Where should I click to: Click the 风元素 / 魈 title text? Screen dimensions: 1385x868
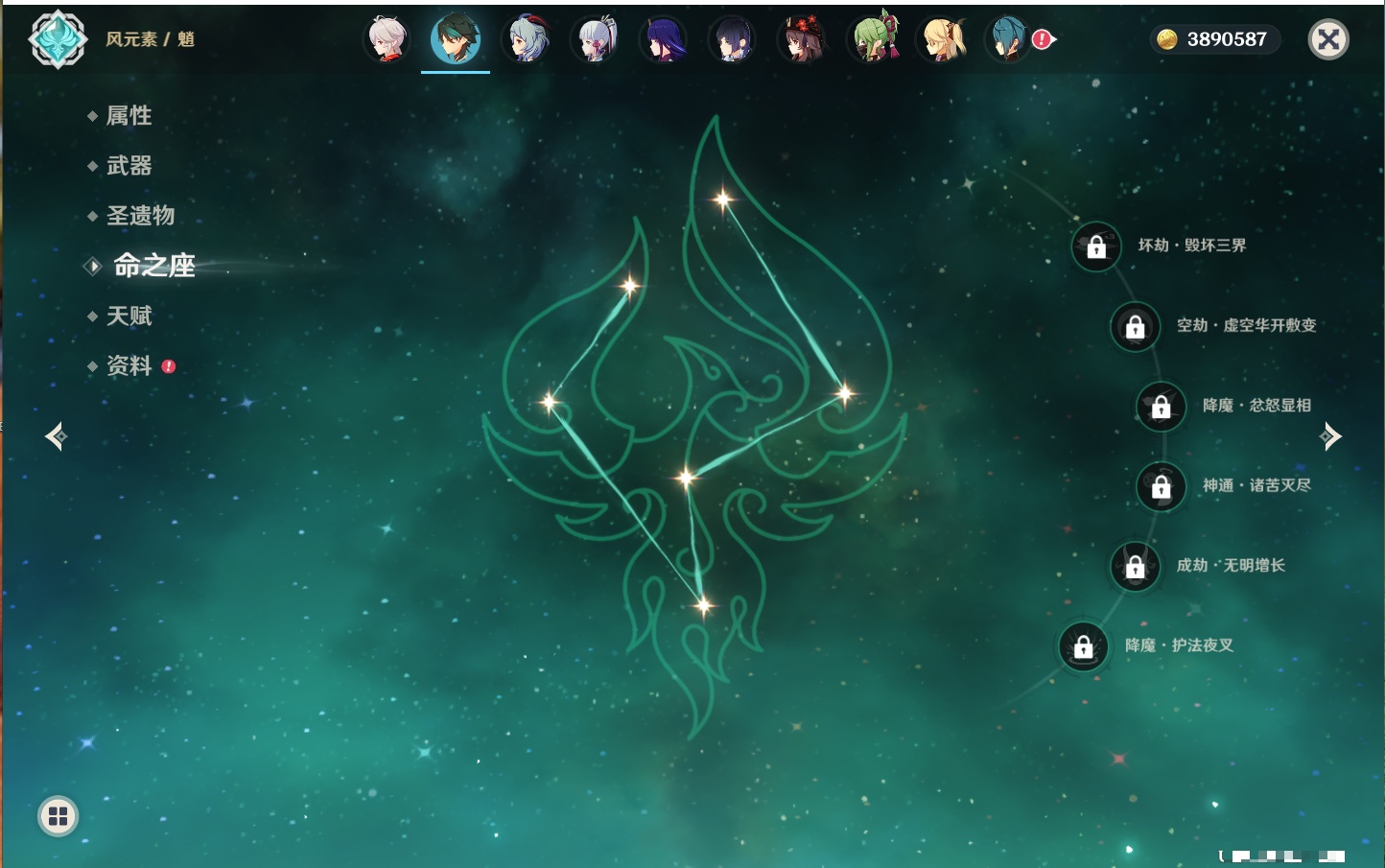click(x=151, y=39)
